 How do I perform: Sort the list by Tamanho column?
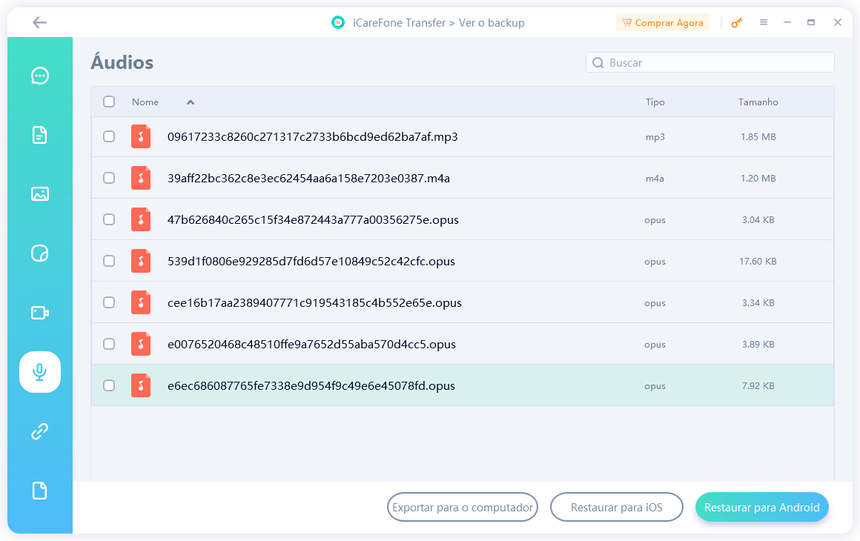pos(758,102)
